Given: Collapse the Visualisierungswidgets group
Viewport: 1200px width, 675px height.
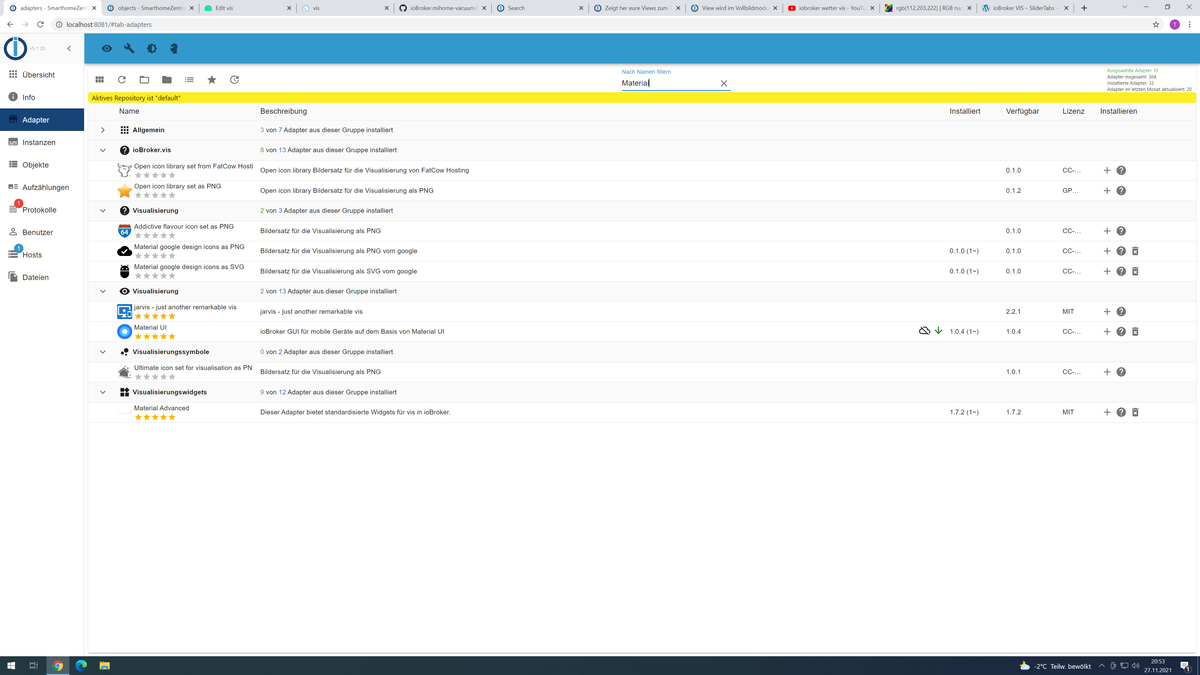Looking at the screenshot, I should [x=103, y=392].
